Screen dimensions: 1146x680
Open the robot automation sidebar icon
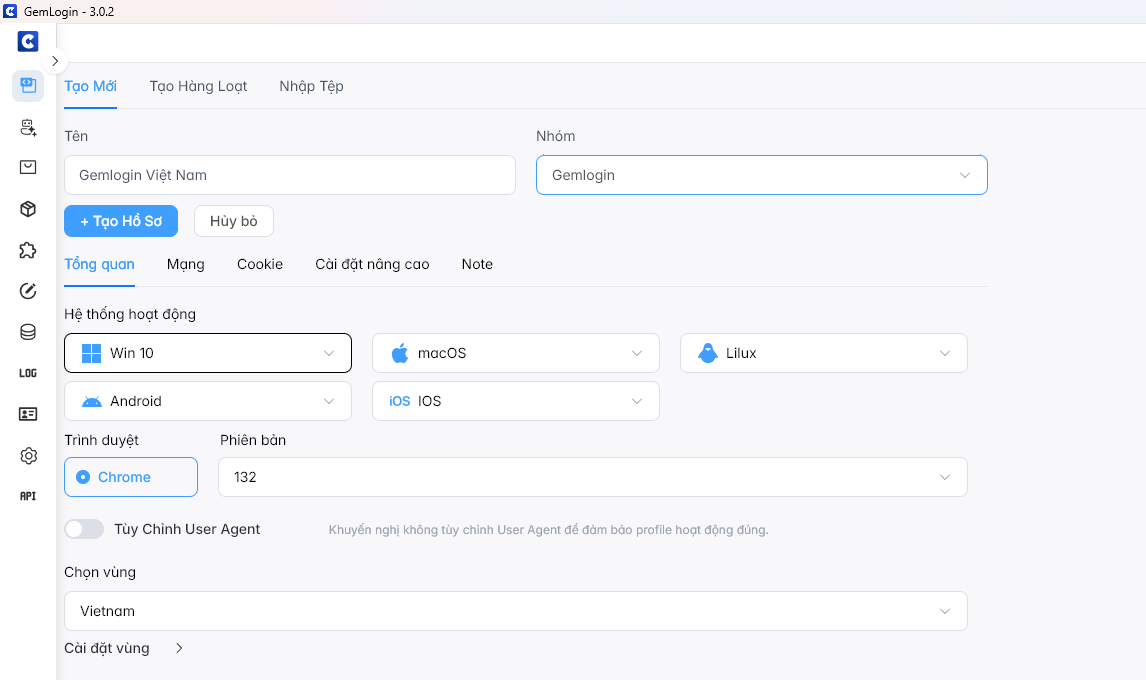coord(28,127)
